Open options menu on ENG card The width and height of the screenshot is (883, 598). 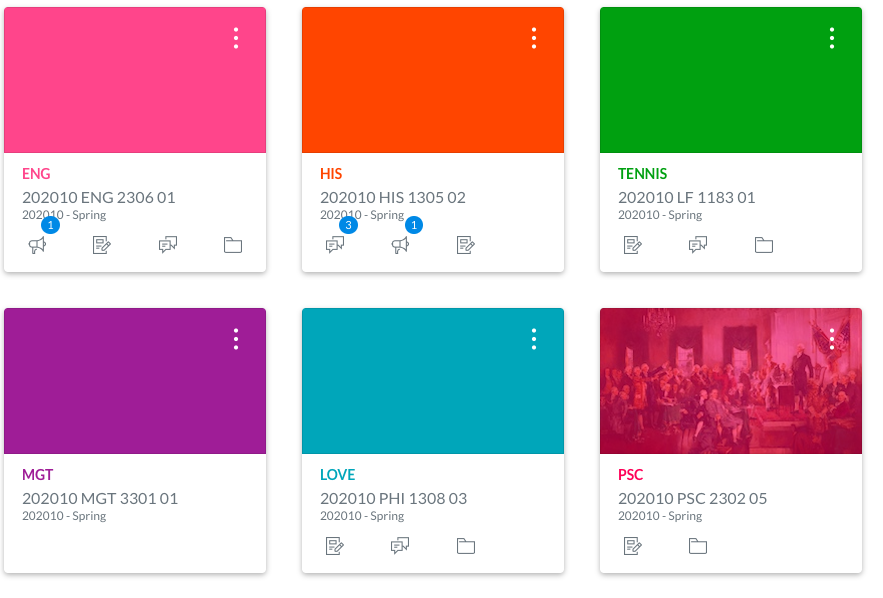pyautogui.click(x=236, y=38)
